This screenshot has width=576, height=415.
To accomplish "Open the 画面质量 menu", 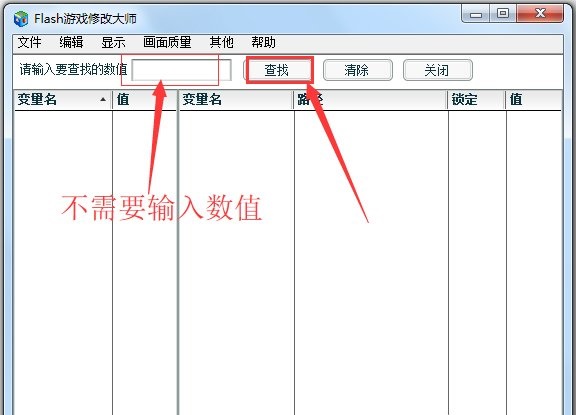I will [167, 43].
